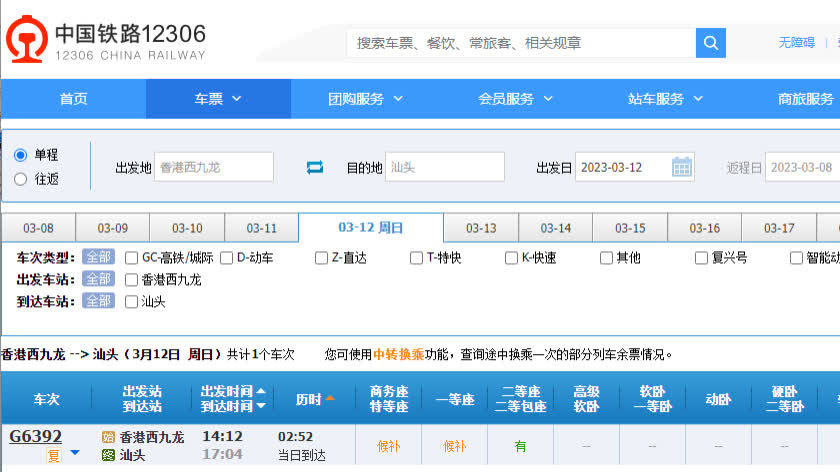840x472 pixels.
Task: Switch to the 03-13 date tab
Action: click(x=481, y=228)
